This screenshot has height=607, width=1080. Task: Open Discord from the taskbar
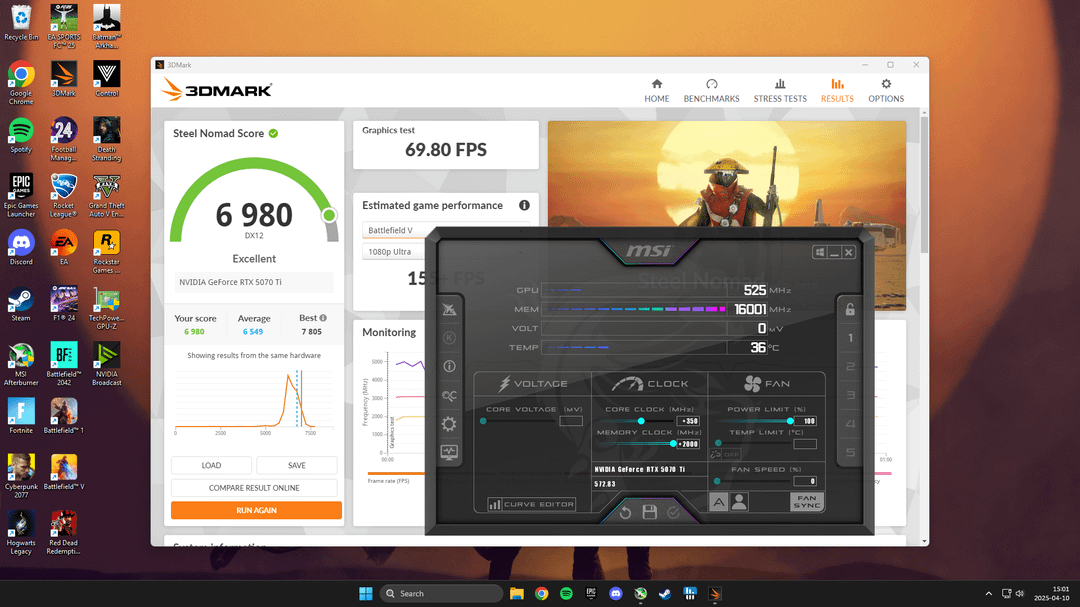pyautogui.click(x=616, y=593)
